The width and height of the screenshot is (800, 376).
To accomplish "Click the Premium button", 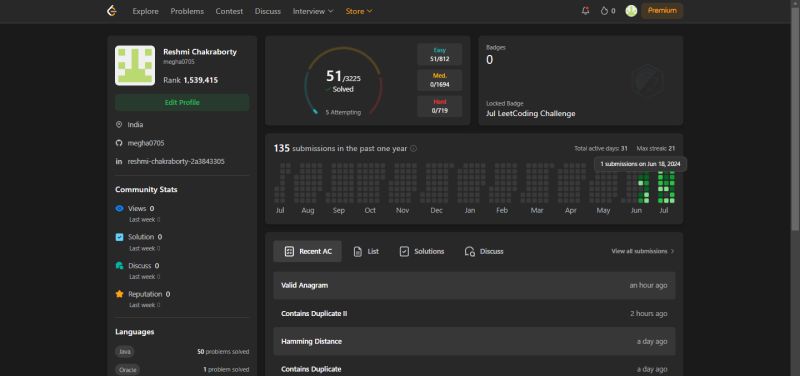I will 662,11.
